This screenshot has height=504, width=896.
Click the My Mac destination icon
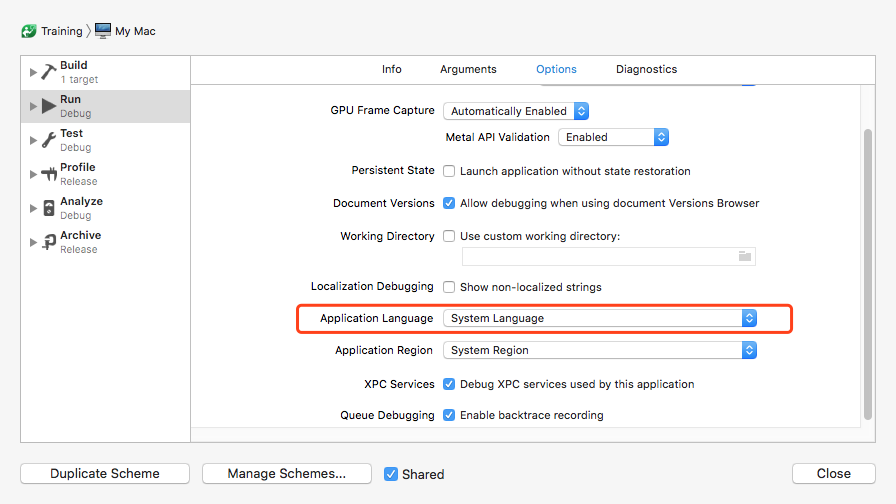pos(103,31)
